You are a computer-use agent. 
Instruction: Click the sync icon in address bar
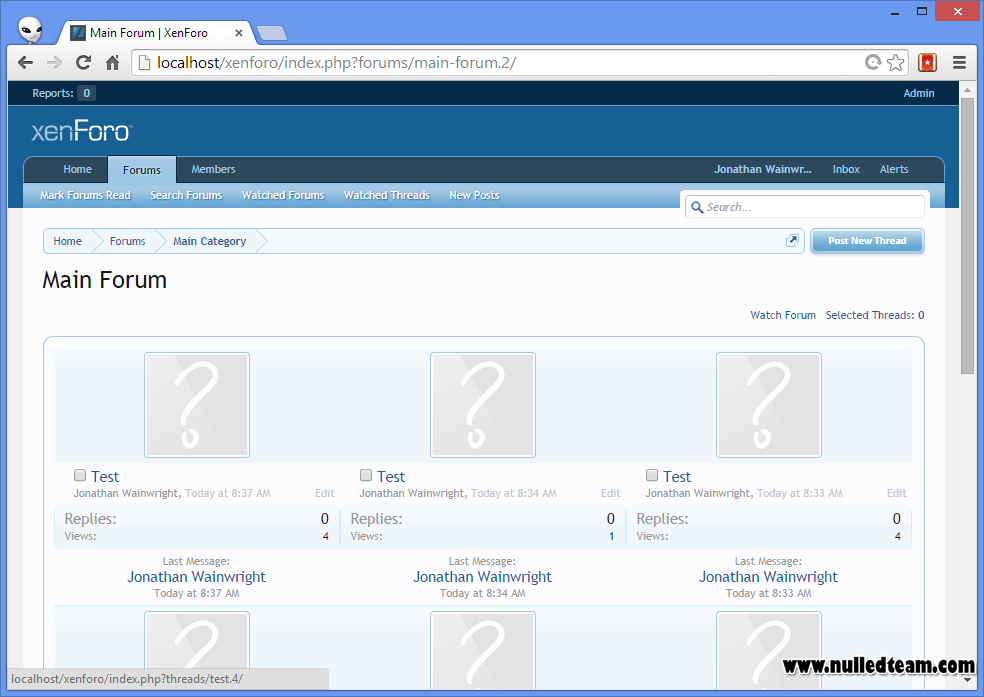[x=873, y=62]
